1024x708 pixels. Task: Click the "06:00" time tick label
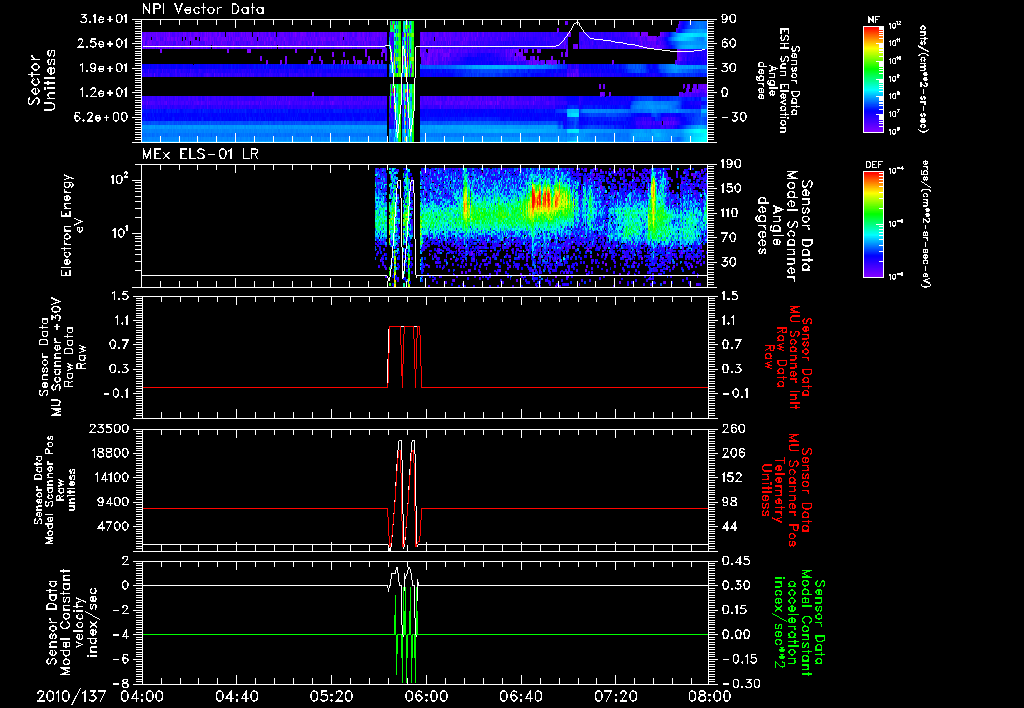coord(426,696)
